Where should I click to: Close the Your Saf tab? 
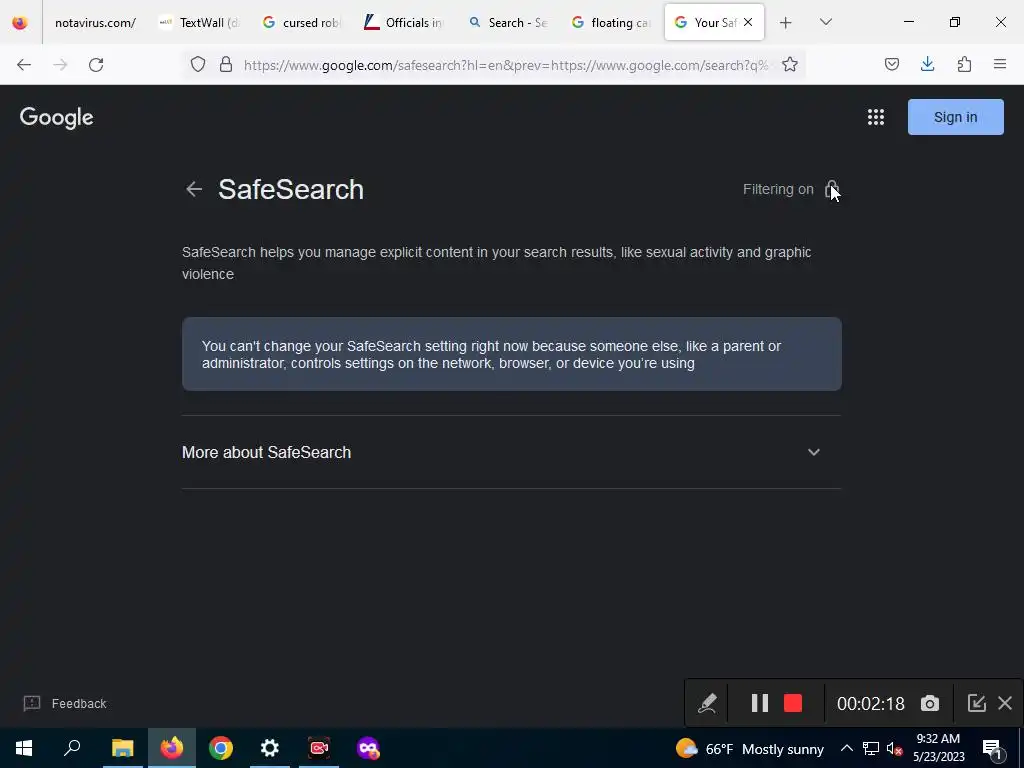748,23
